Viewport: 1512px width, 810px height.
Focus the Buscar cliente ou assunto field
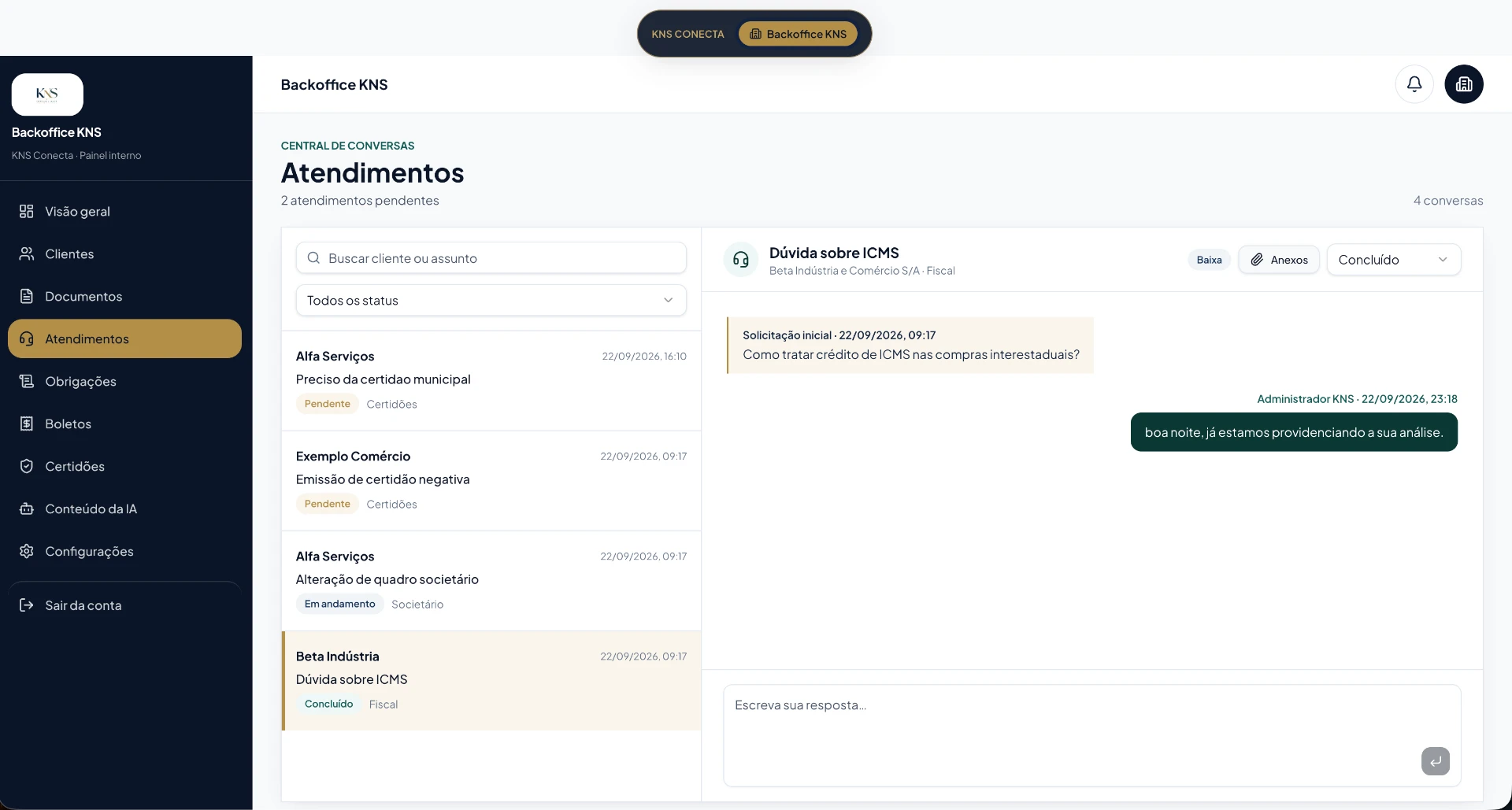491,258
